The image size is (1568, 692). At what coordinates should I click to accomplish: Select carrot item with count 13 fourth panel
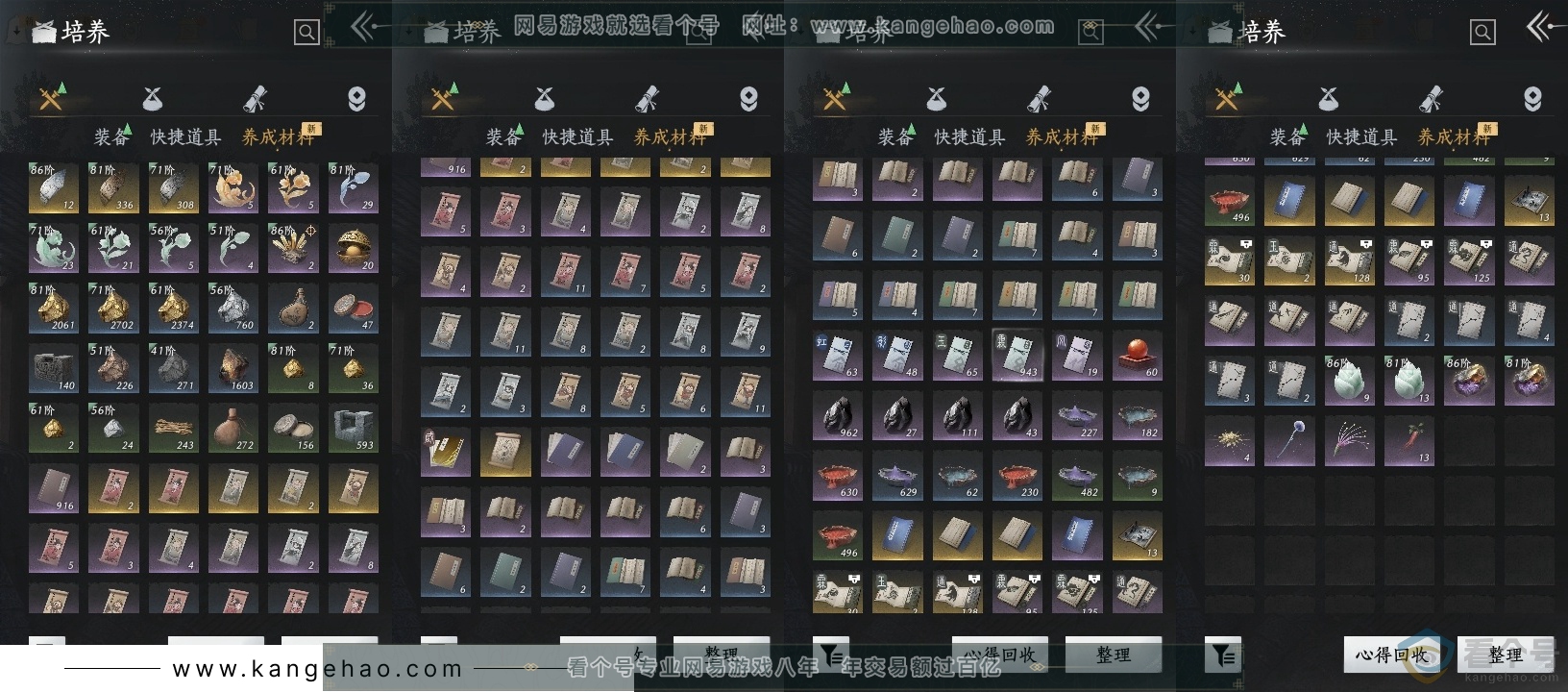pos(1409,441)
